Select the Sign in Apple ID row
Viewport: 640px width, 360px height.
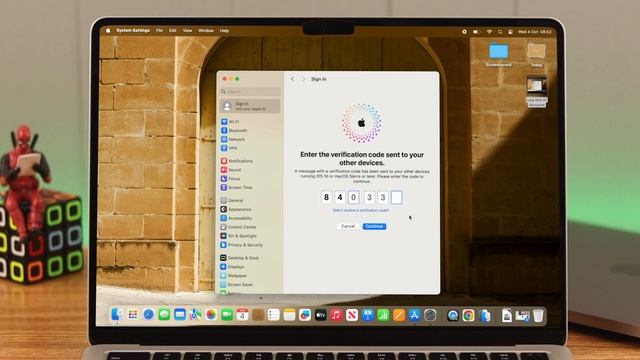250,106
